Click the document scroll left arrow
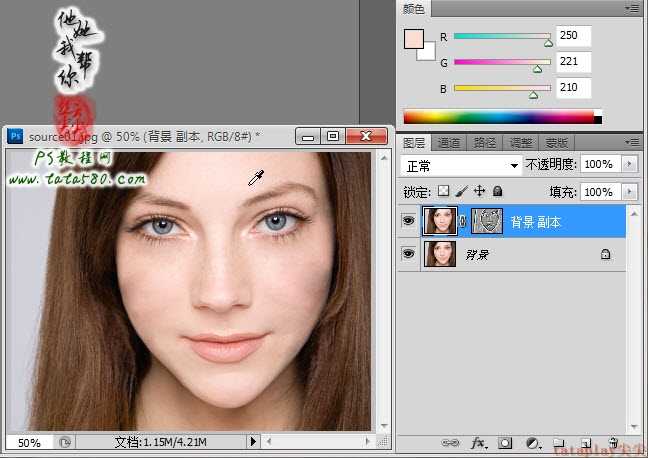Image resolution: width=648 pixels, height=458 pixels. (269, 442)
